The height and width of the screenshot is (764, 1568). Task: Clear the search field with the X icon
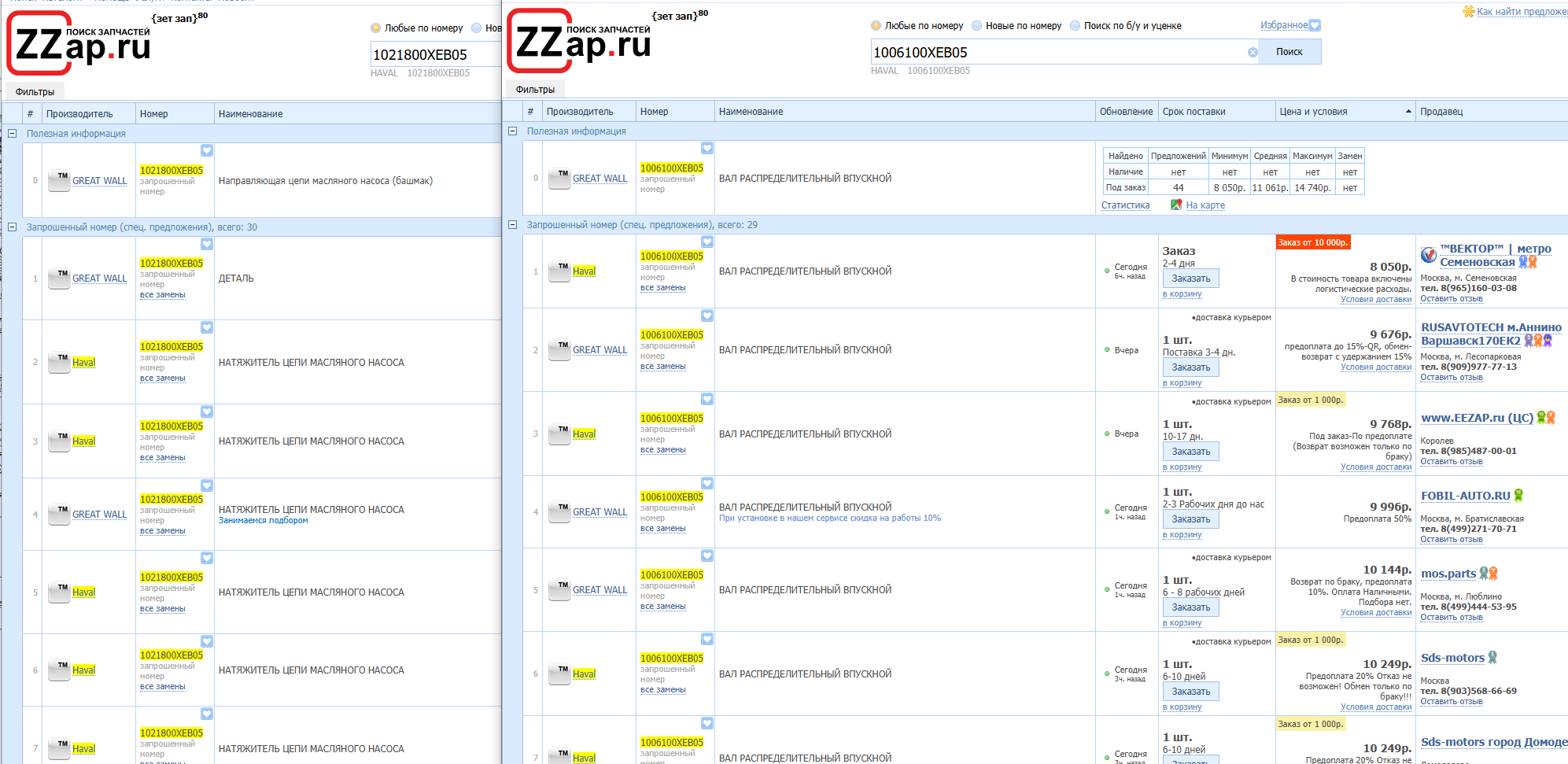[x=1253, y=53]
